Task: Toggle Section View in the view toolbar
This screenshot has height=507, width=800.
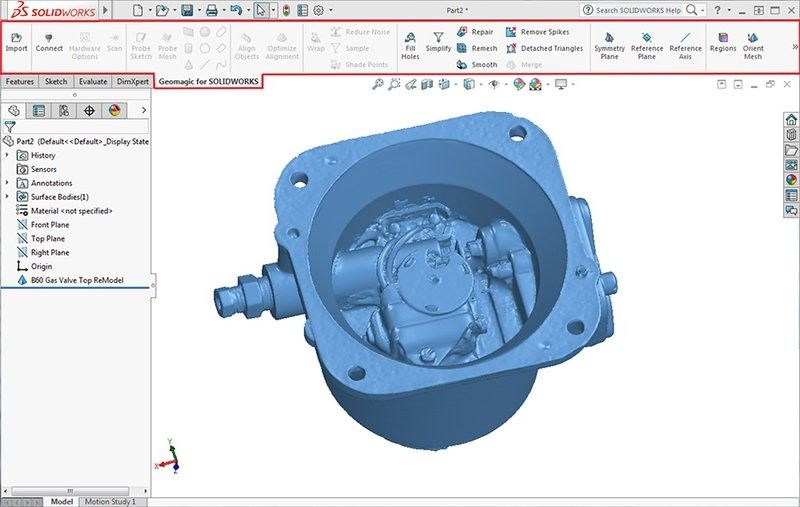Action: click(x=428, y=84)
